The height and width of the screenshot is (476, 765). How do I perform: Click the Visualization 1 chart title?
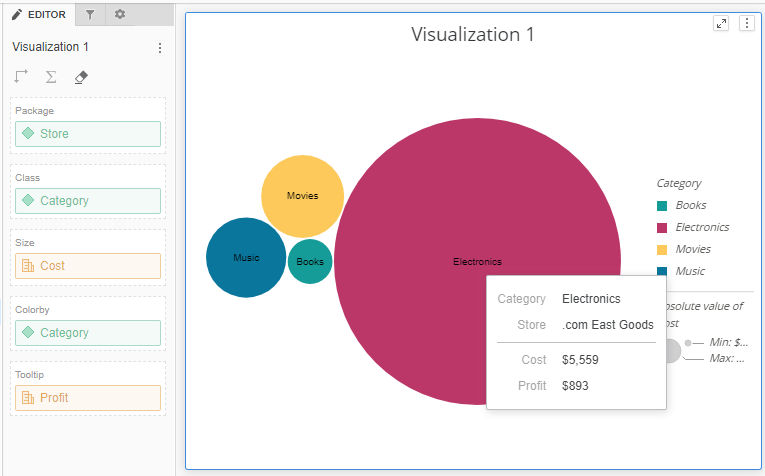(473, 35)
